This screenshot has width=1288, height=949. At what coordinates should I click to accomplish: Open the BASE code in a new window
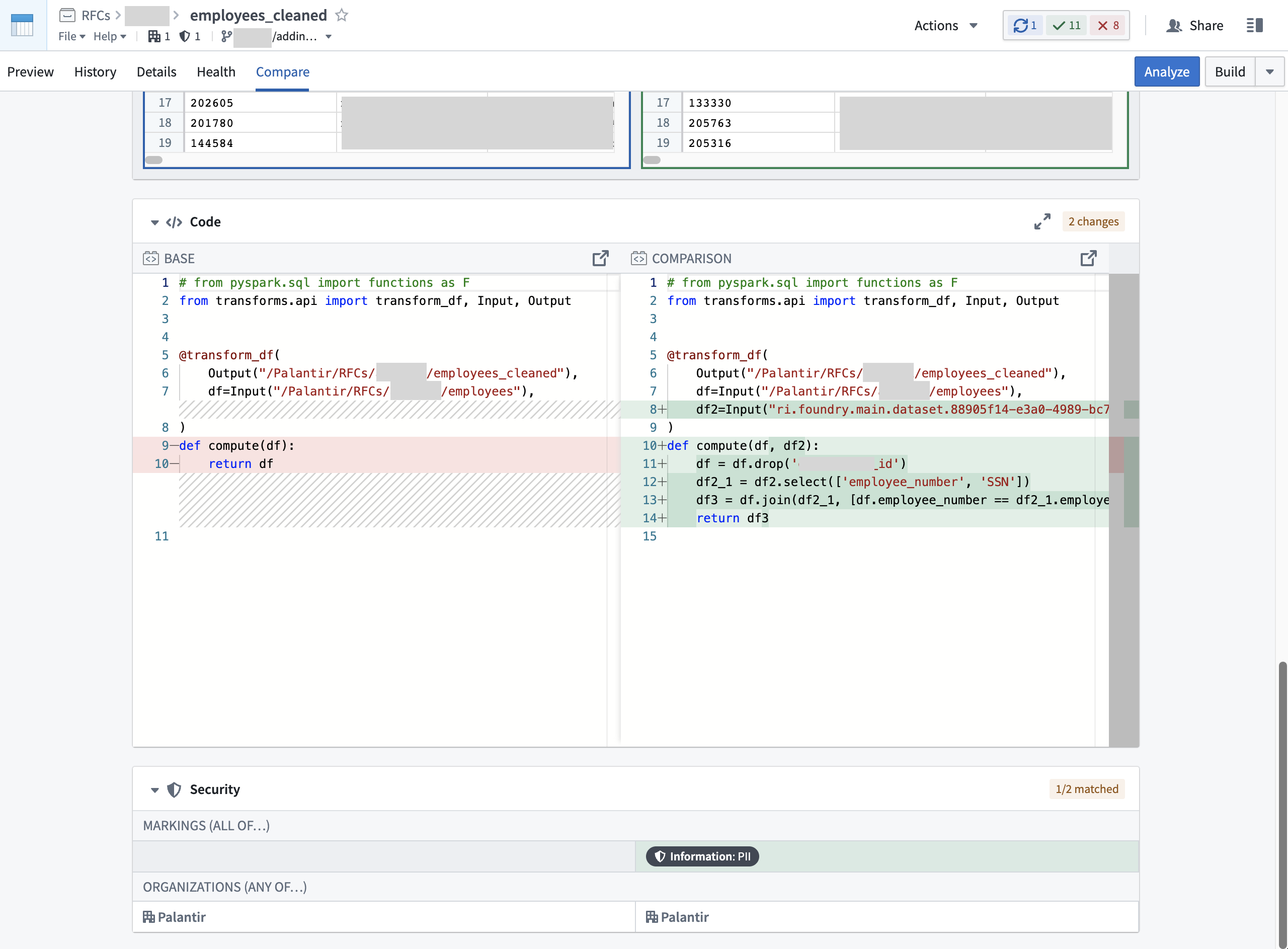pyautogui.click(x=601, y=259)
